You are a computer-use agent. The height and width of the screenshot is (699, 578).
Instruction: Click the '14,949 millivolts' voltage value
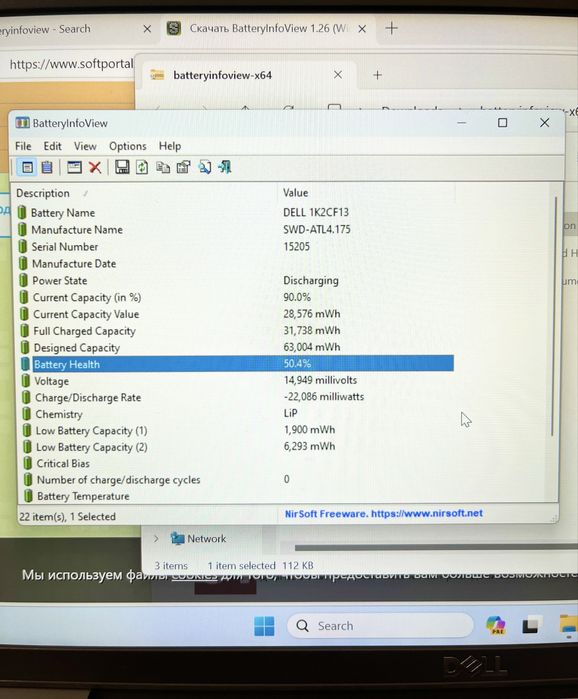(320, 380)
